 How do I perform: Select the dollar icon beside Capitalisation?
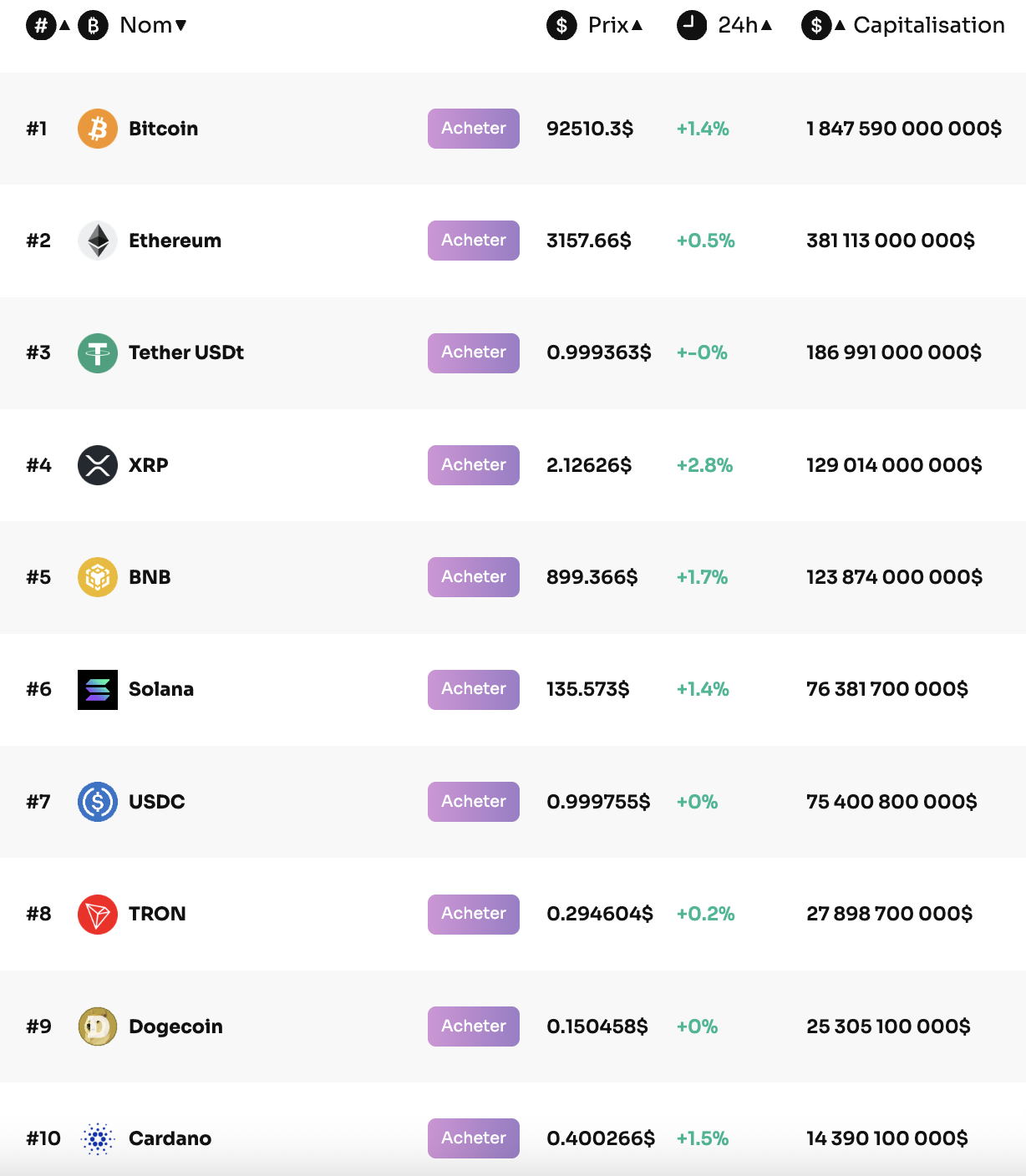click(x=816, y=25)
